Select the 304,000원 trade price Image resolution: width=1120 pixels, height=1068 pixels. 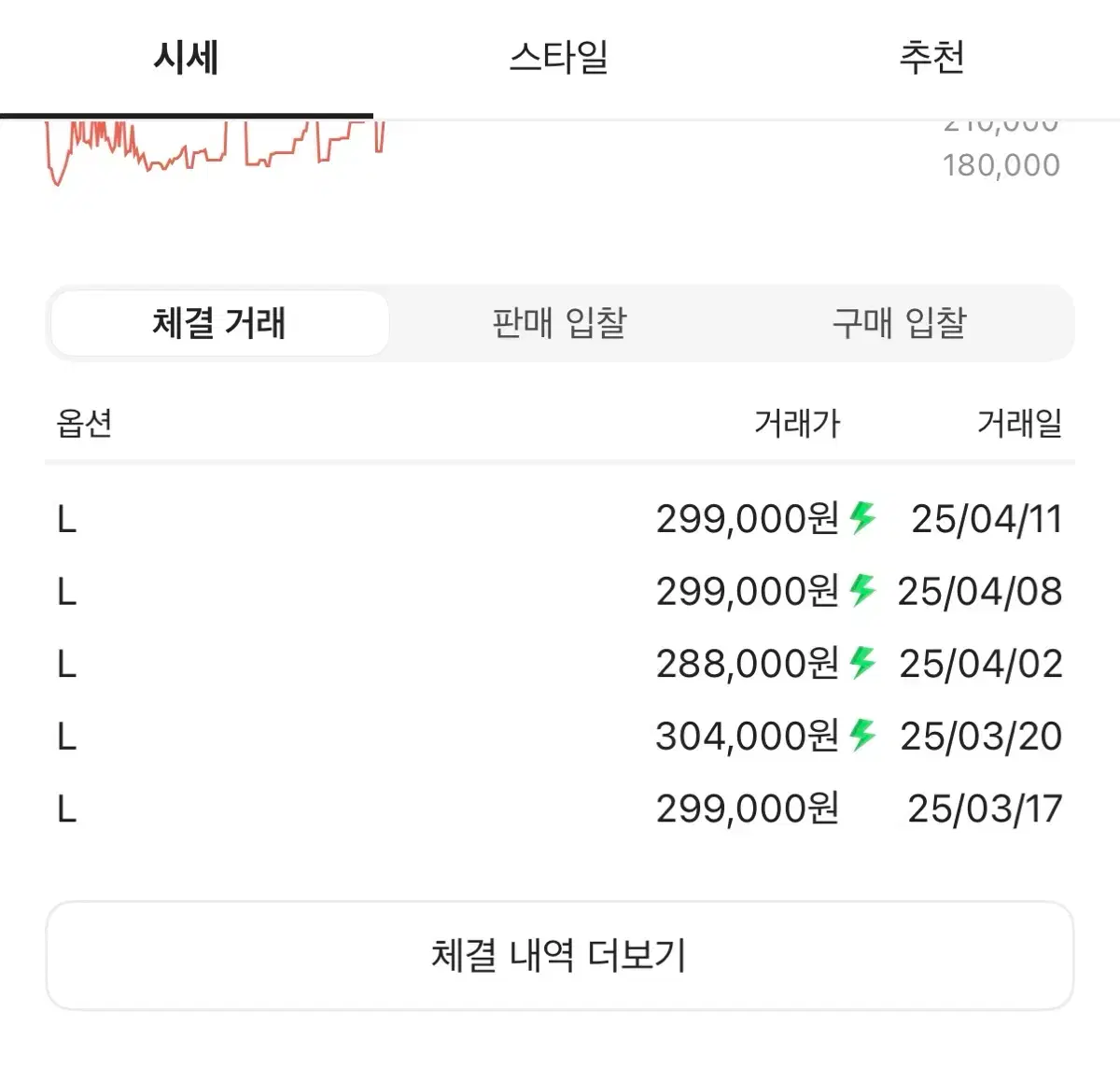[747, 737]
